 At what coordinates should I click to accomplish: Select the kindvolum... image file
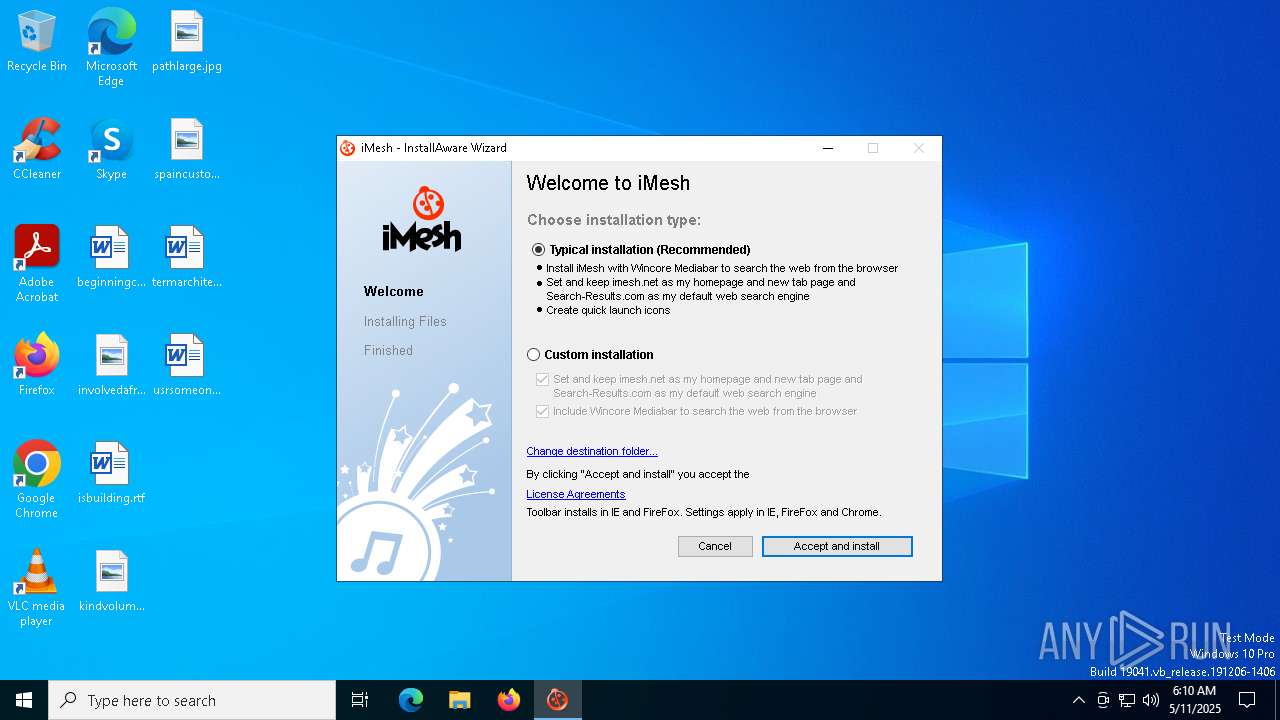[x=111, y=581]
